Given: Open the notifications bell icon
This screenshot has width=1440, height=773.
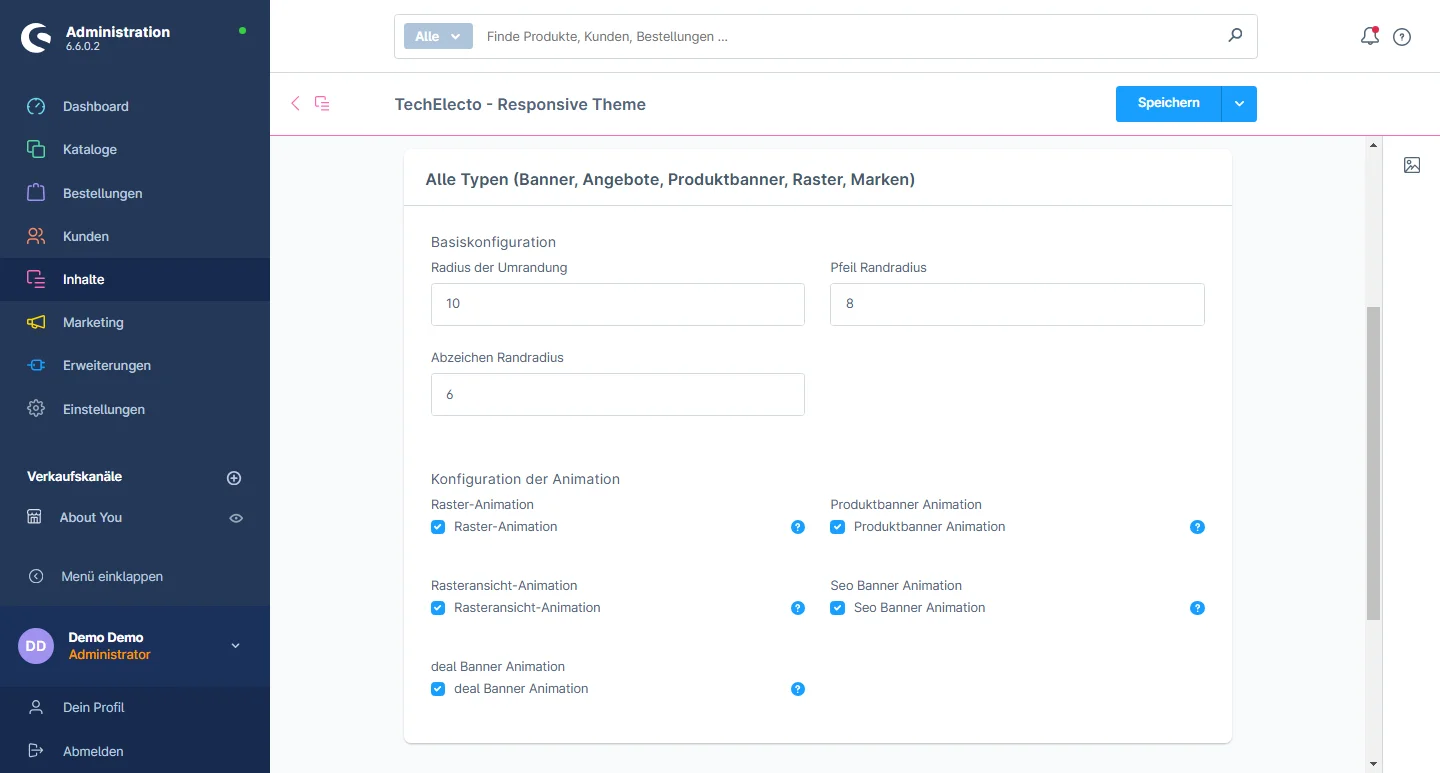Looking at the screenshot, I should (x=1369, y=37).
